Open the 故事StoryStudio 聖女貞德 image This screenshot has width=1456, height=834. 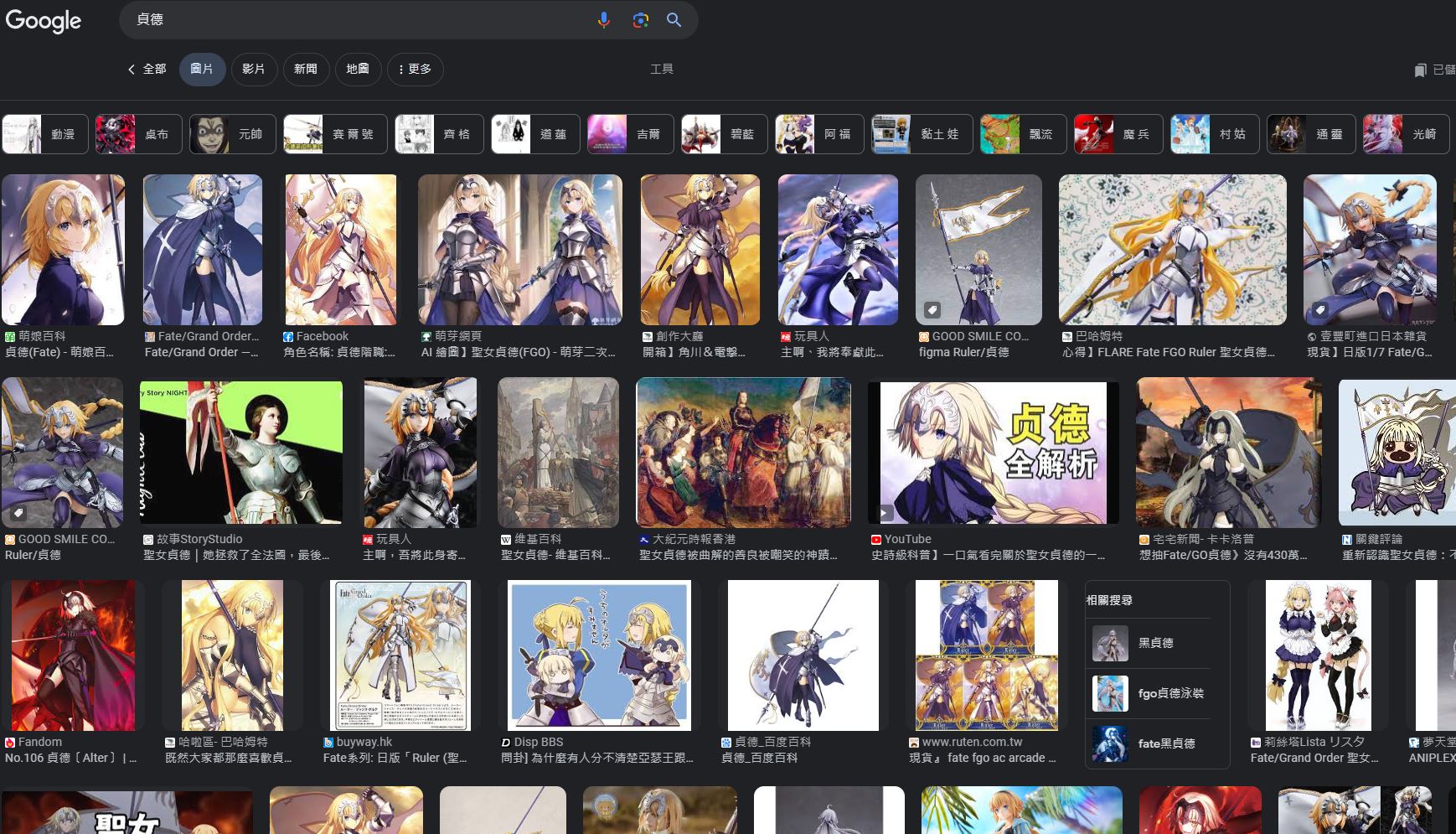pos(241,453)
